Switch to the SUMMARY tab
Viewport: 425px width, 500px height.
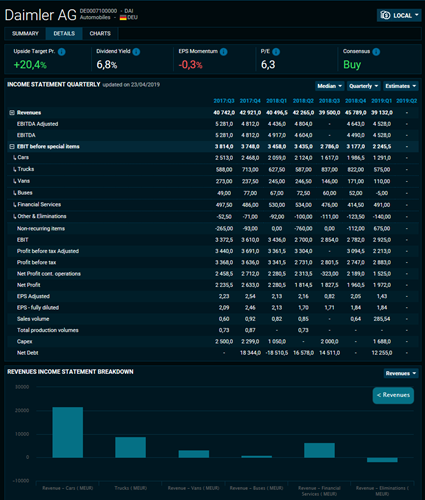click(x=25, y=34)
